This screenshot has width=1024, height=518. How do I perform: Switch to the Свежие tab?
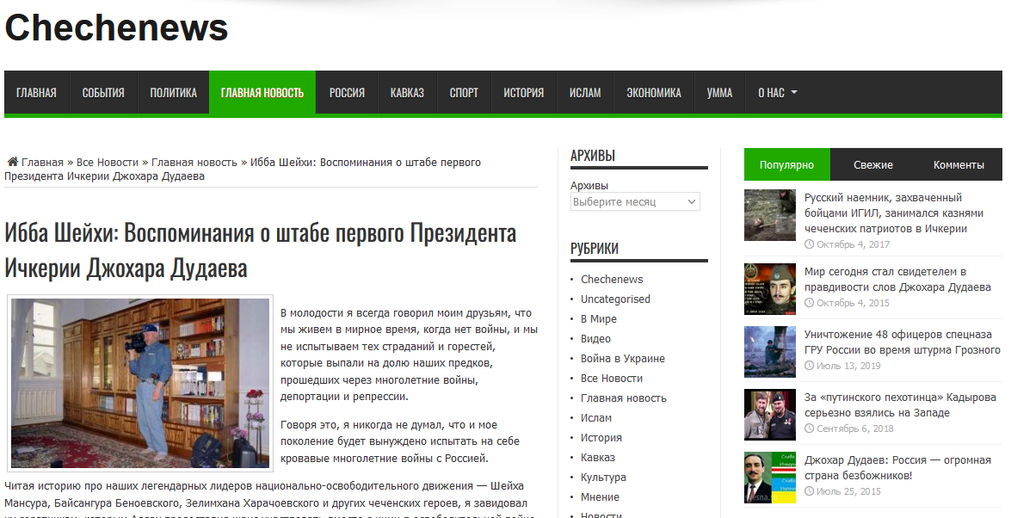click(872, 165)
